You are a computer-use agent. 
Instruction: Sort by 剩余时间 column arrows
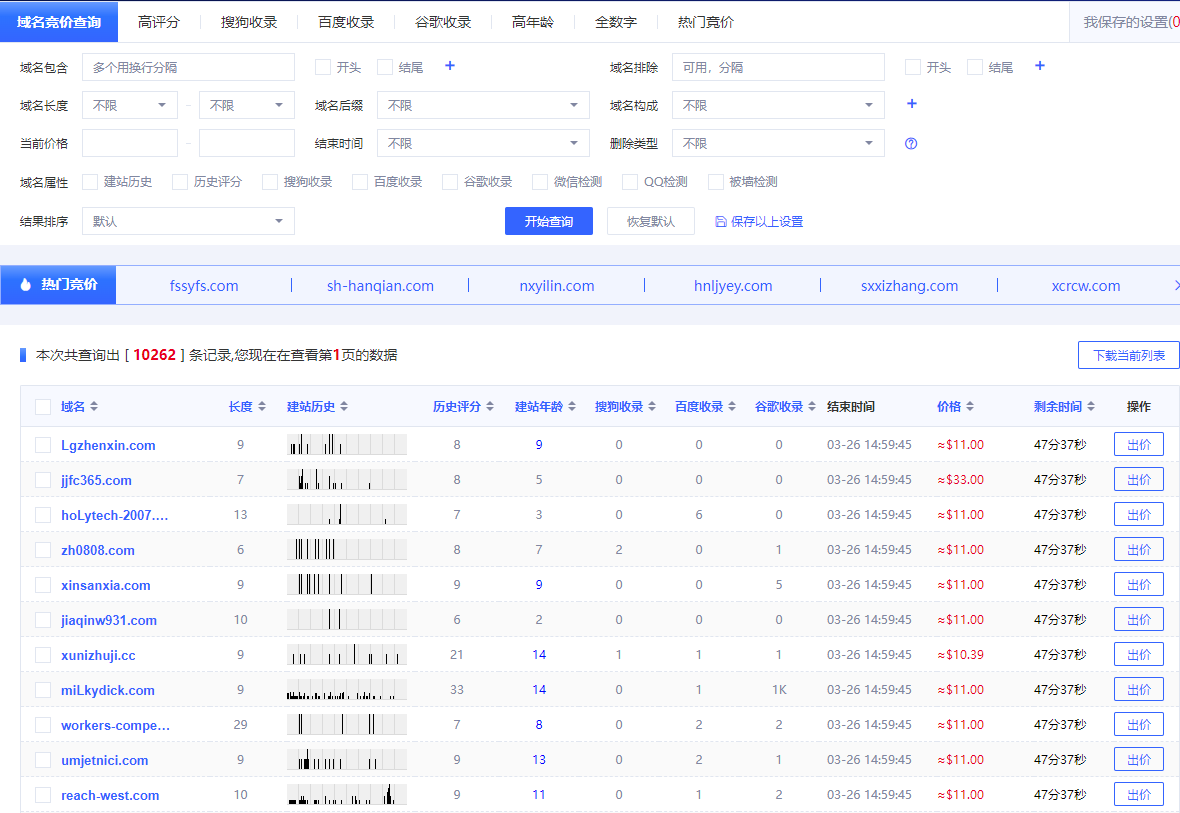[x=1091, y=406]
